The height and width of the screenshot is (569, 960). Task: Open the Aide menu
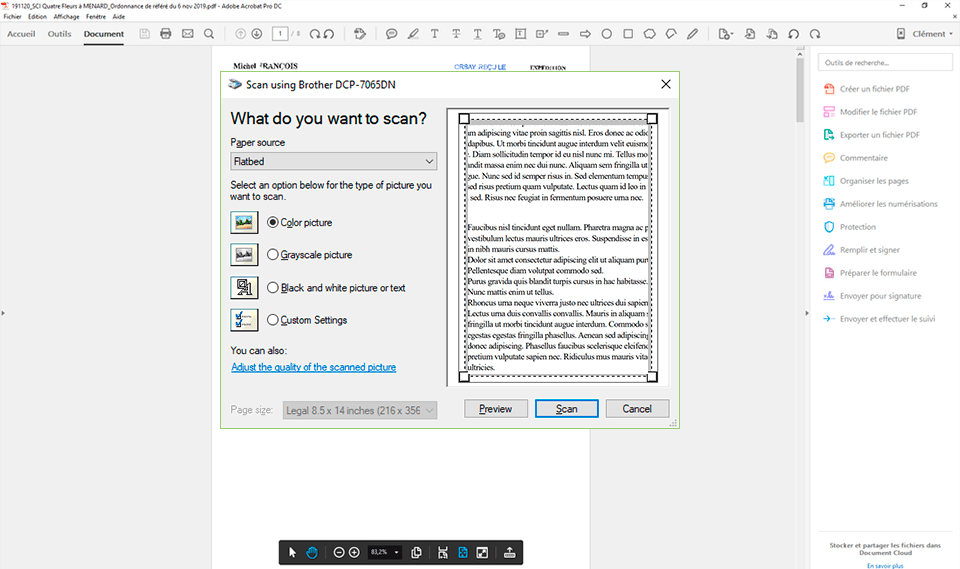(x=119, y=17)
